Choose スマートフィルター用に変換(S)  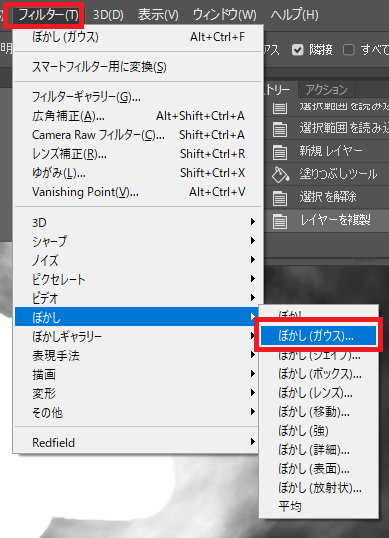click(x=138, y=67)
